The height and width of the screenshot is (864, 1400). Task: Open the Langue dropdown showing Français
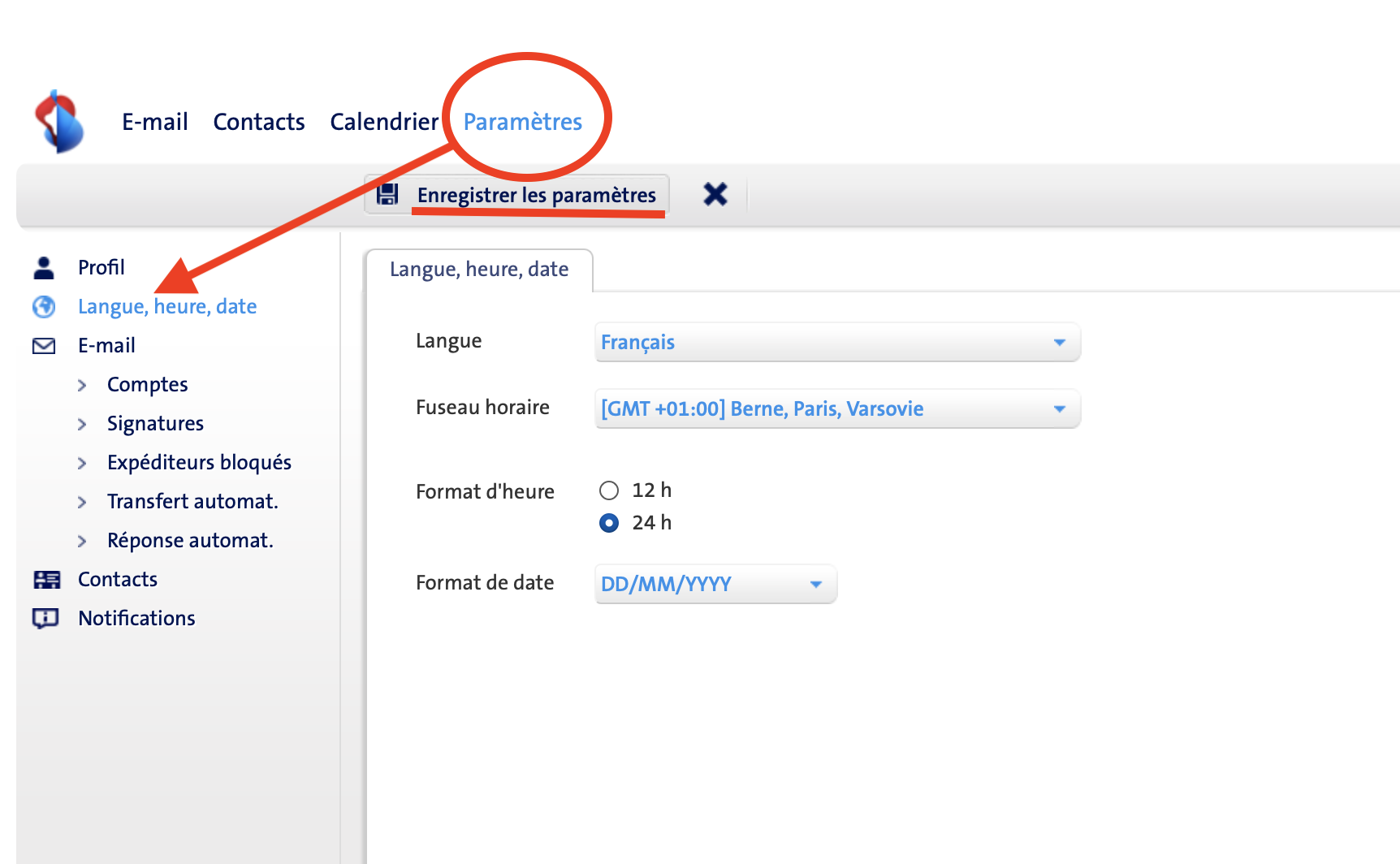click(836, 343)
